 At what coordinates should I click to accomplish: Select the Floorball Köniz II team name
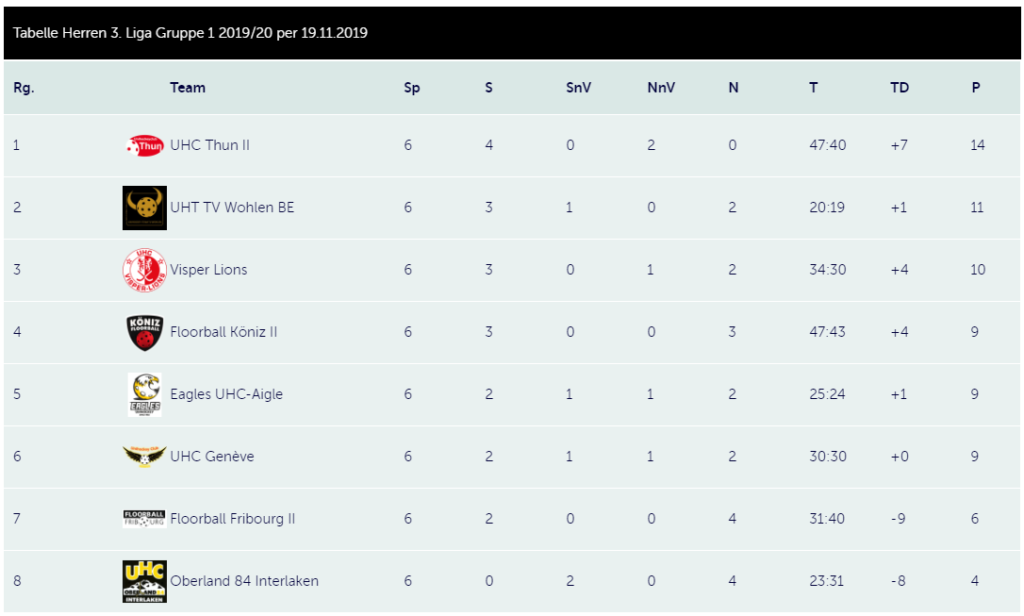click(x=223, y=332)
